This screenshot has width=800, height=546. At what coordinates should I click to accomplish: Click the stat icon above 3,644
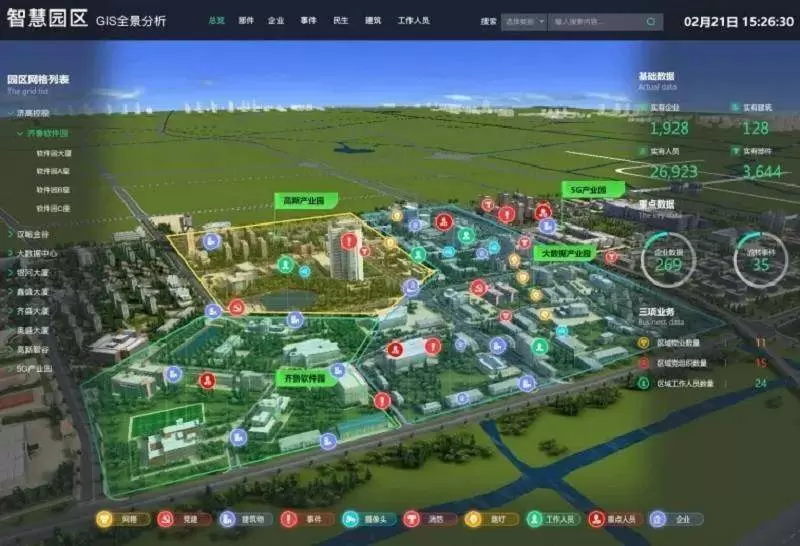[735, 151]
